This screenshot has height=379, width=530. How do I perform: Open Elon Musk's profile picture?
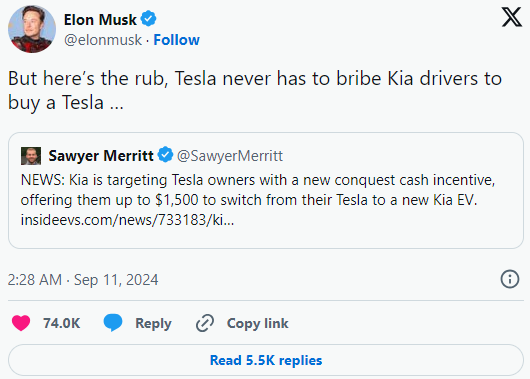coord(32,29)
